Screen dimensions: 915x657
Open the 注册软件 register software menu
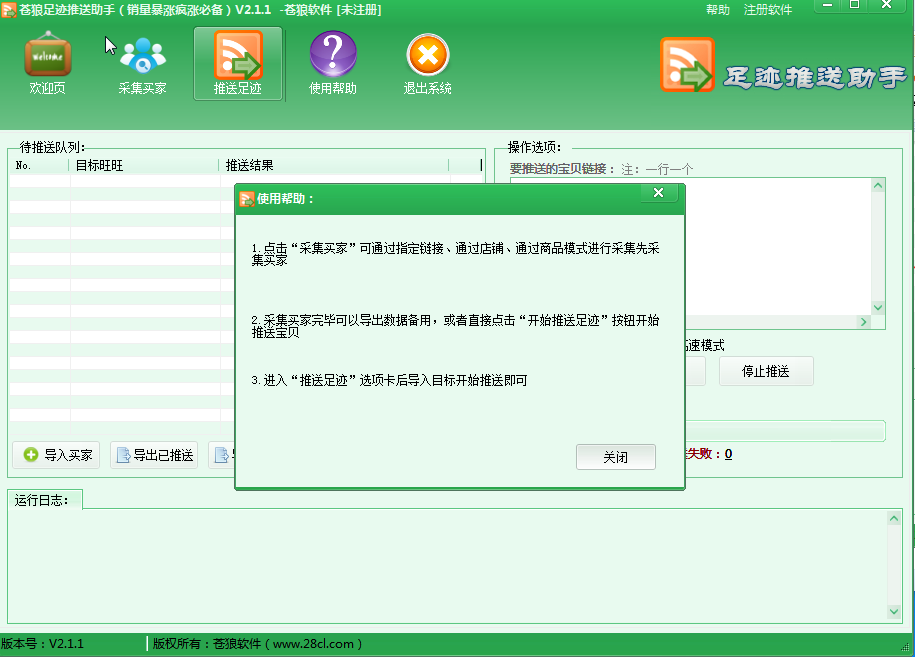click(768, 9)
